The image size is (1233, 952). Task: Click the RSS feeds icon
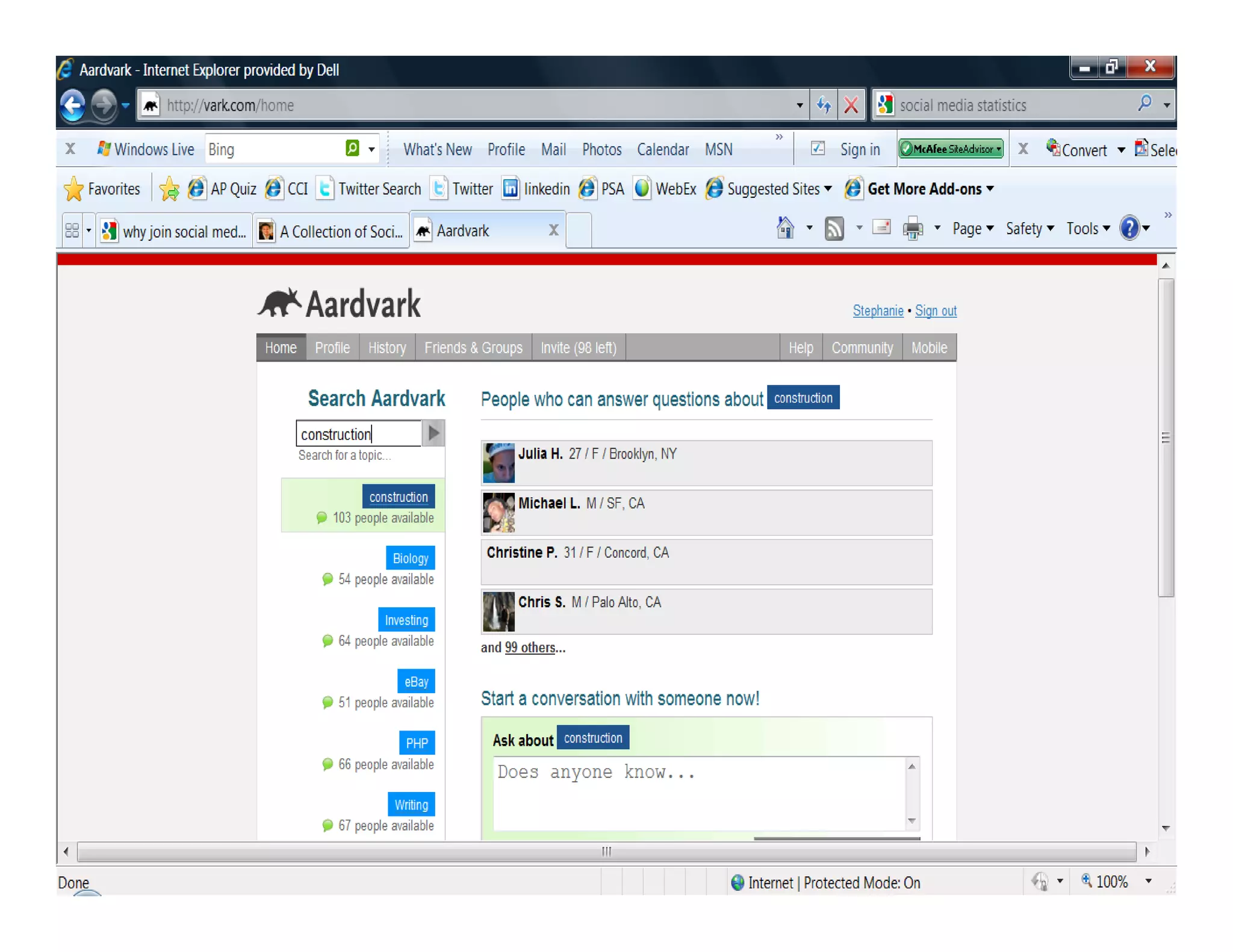(834, 229)
